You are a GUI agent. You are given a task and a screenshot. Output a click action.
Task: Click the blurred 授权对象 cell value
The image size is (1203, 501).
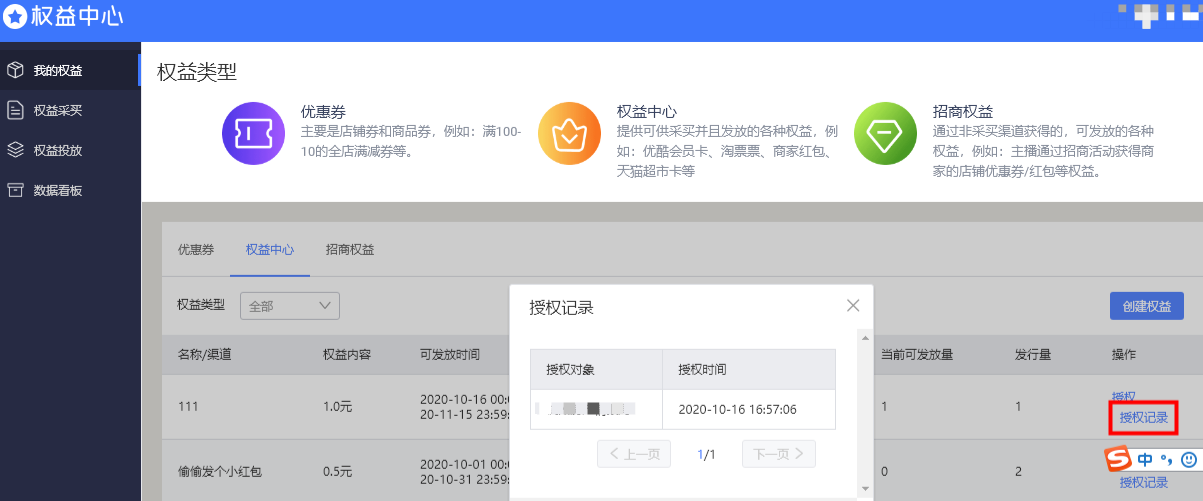click(585, 409)
